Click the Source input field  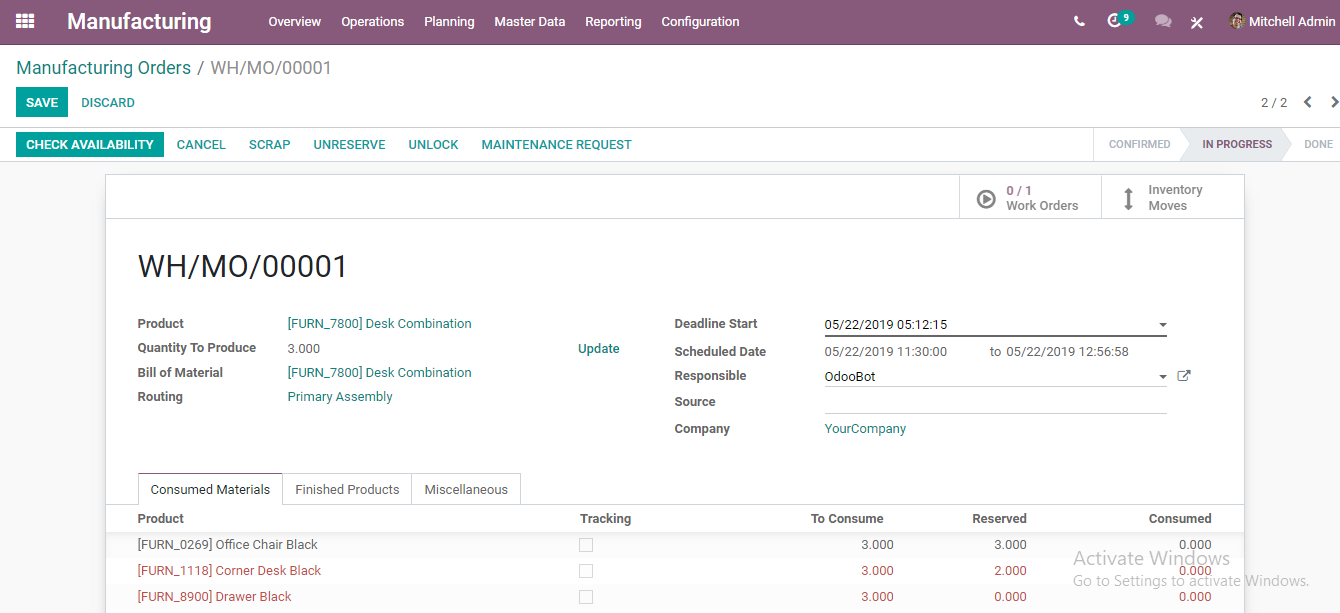(995, 402)
